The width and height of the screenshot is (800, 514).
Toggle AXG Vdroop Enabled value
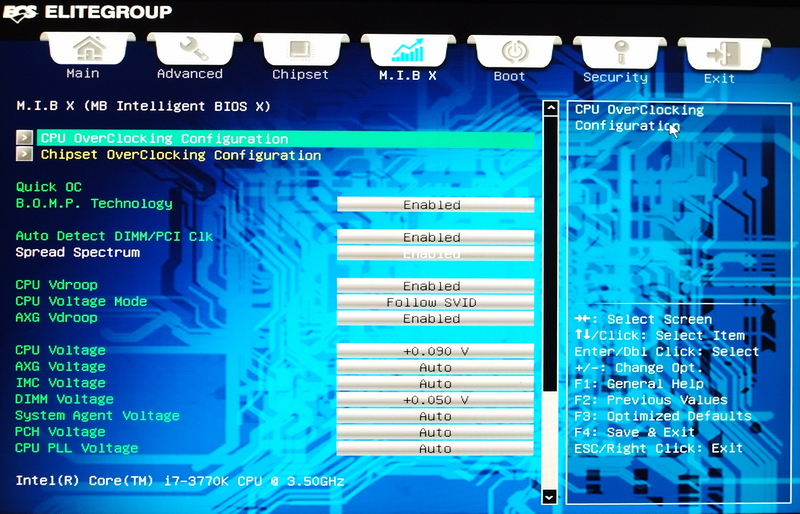click(435, 319)
